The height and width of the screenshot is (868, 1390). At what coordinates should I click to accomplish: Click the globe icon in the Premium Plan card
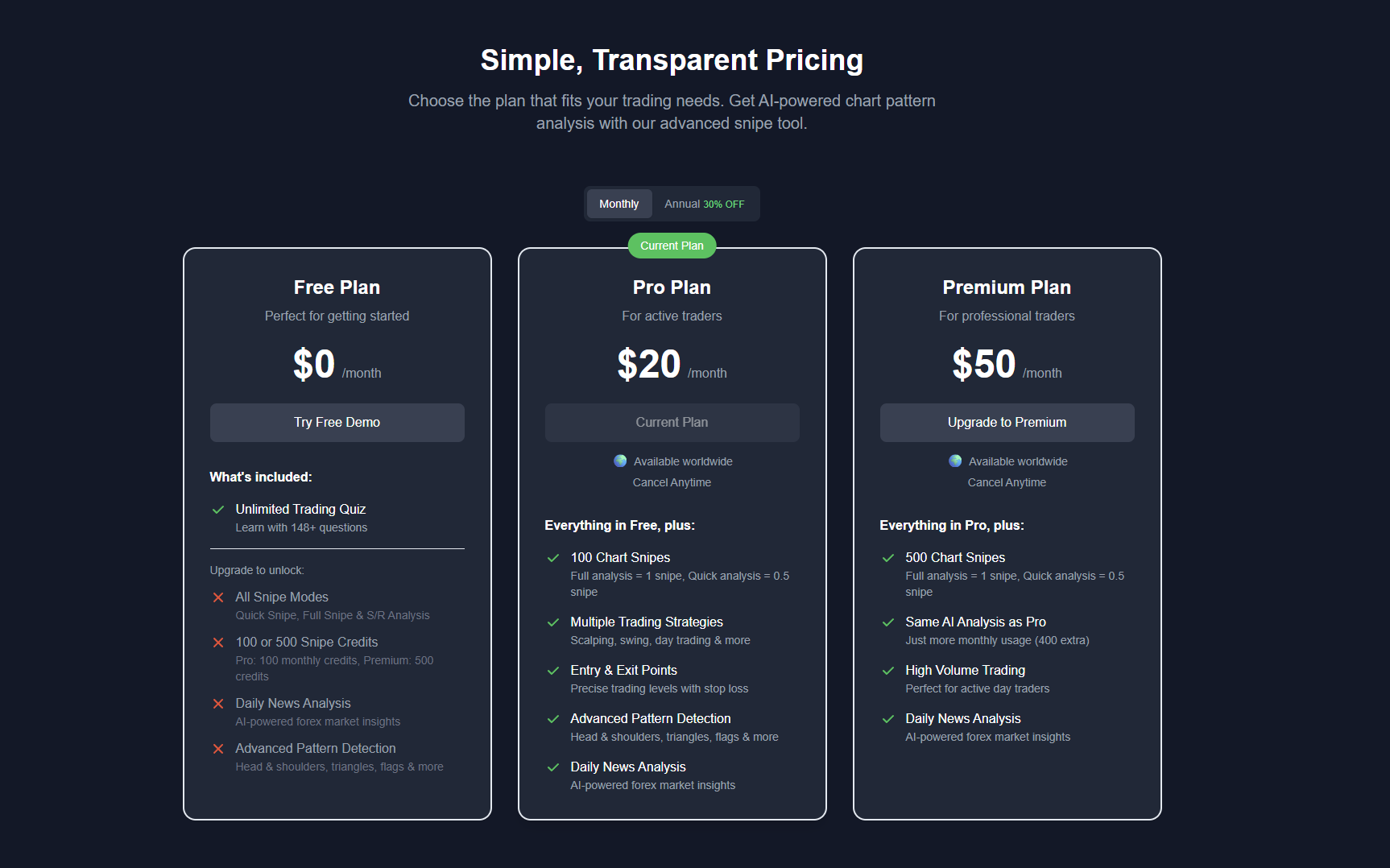(955, 461)
